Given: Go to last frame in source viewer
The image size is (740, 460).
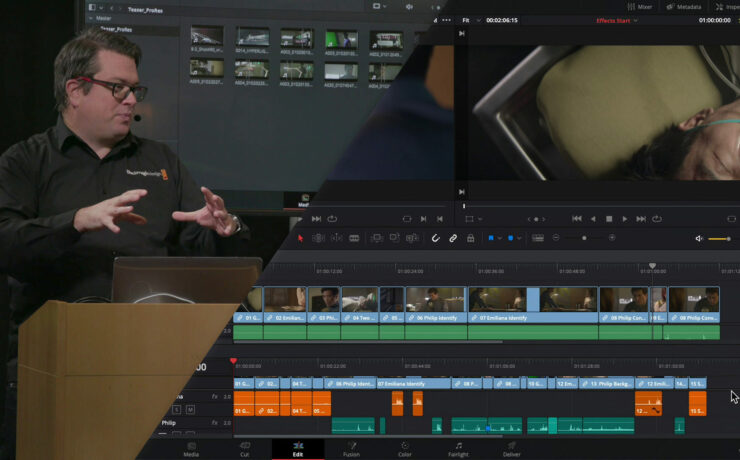Looking at the screenshot, I should tap(316, 219).
